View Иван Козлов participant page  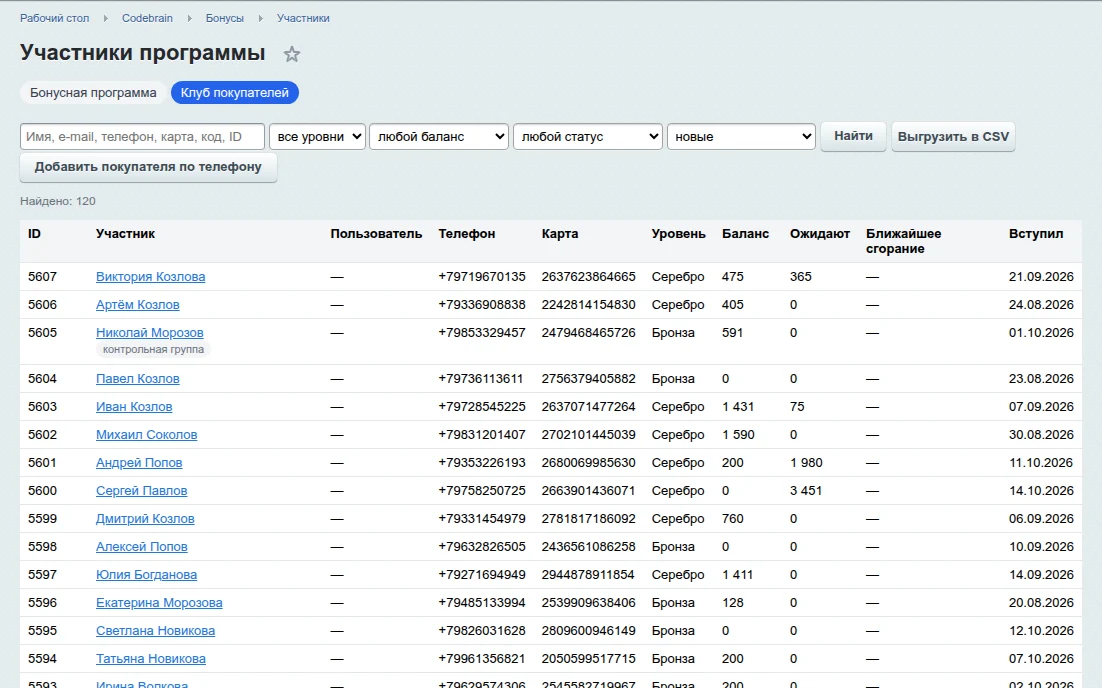(134, 407)
